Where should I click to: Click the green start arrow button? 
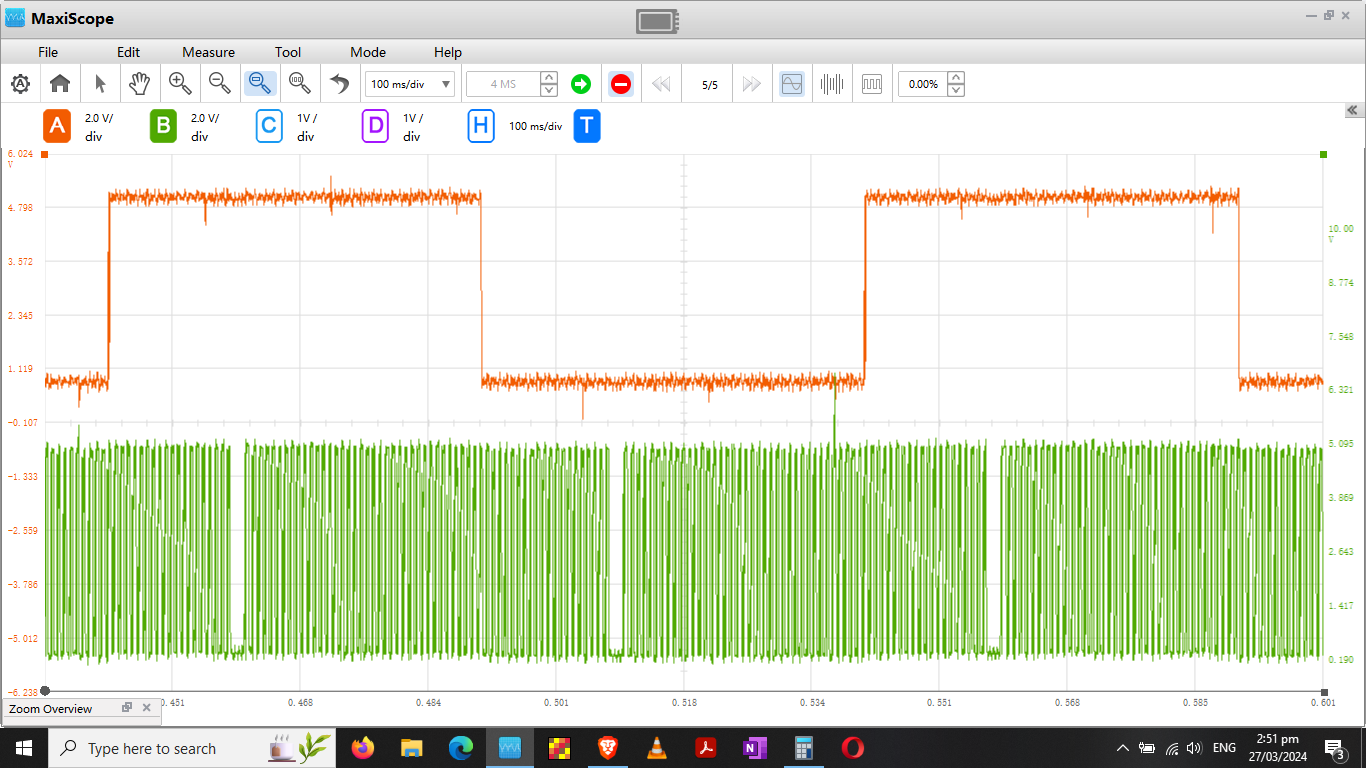pyautogui.click(x=581, y=84)
